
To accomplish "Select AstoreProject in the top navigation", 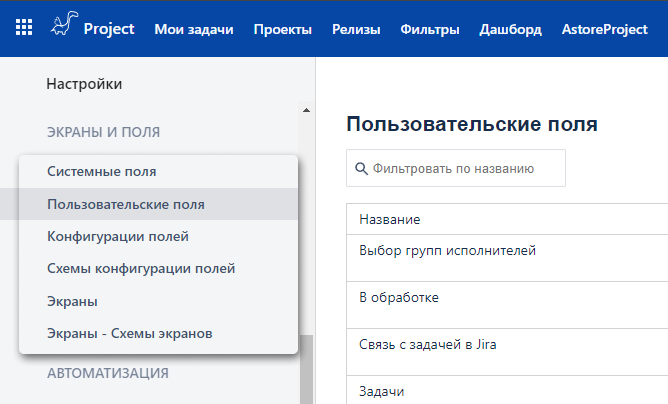I will (x=605, y=29).
